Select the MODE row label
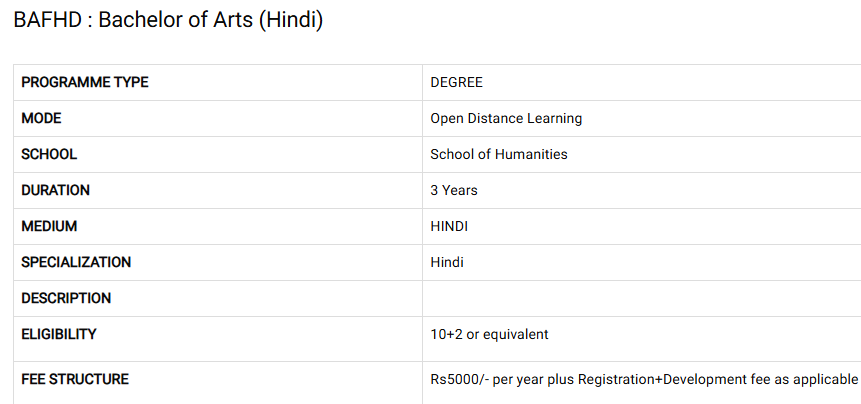The width and height of the screenshot is (861, 404). tap(41, 118)
